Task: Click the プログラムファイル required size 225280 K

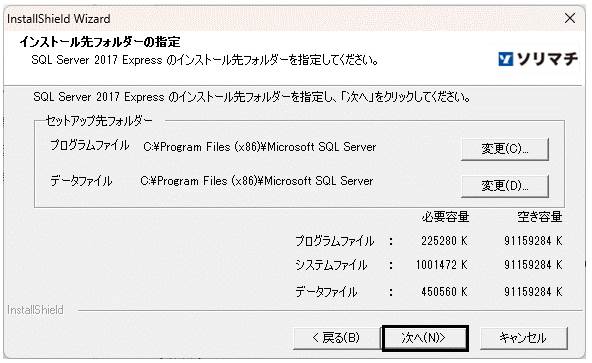Action: tap(444, 241)
